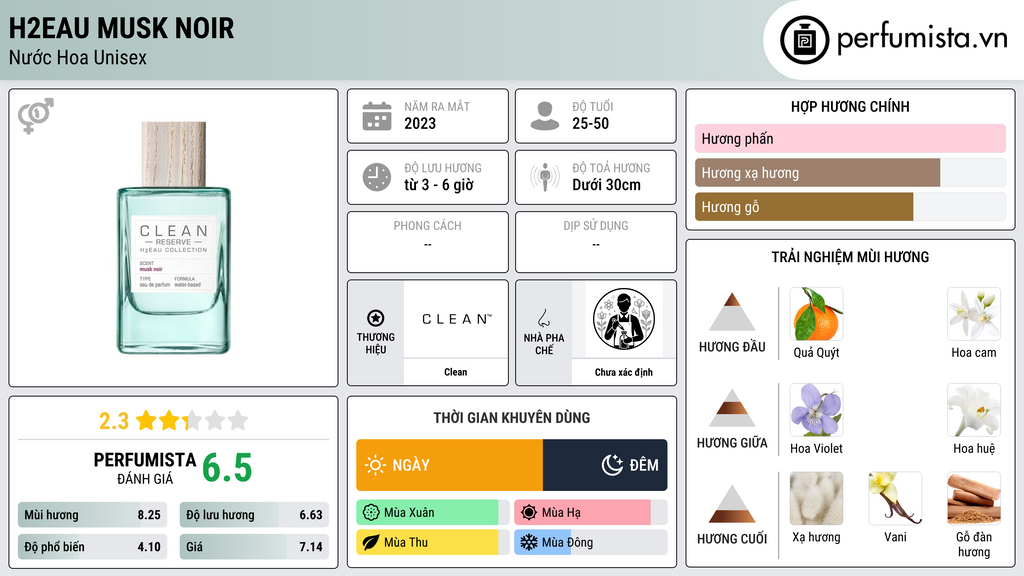Click the Mùa Xuân season bar
Screen dimensions: 1024x576
tap(433, 513)
